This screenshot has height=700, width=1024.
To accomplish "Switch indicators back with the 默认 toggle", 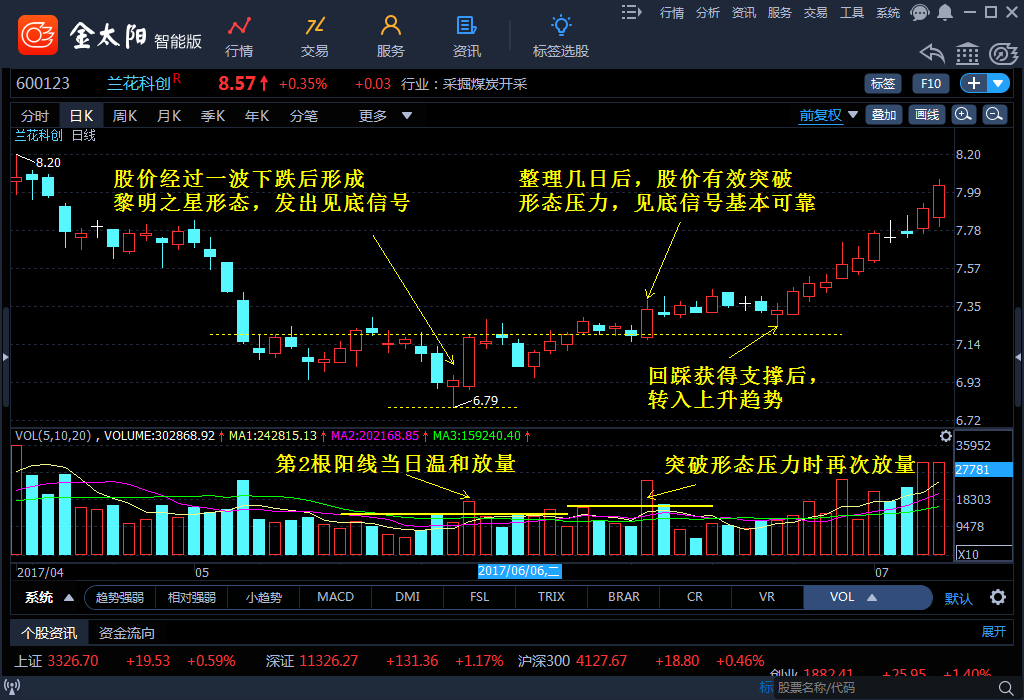I will tap(958, 597).
